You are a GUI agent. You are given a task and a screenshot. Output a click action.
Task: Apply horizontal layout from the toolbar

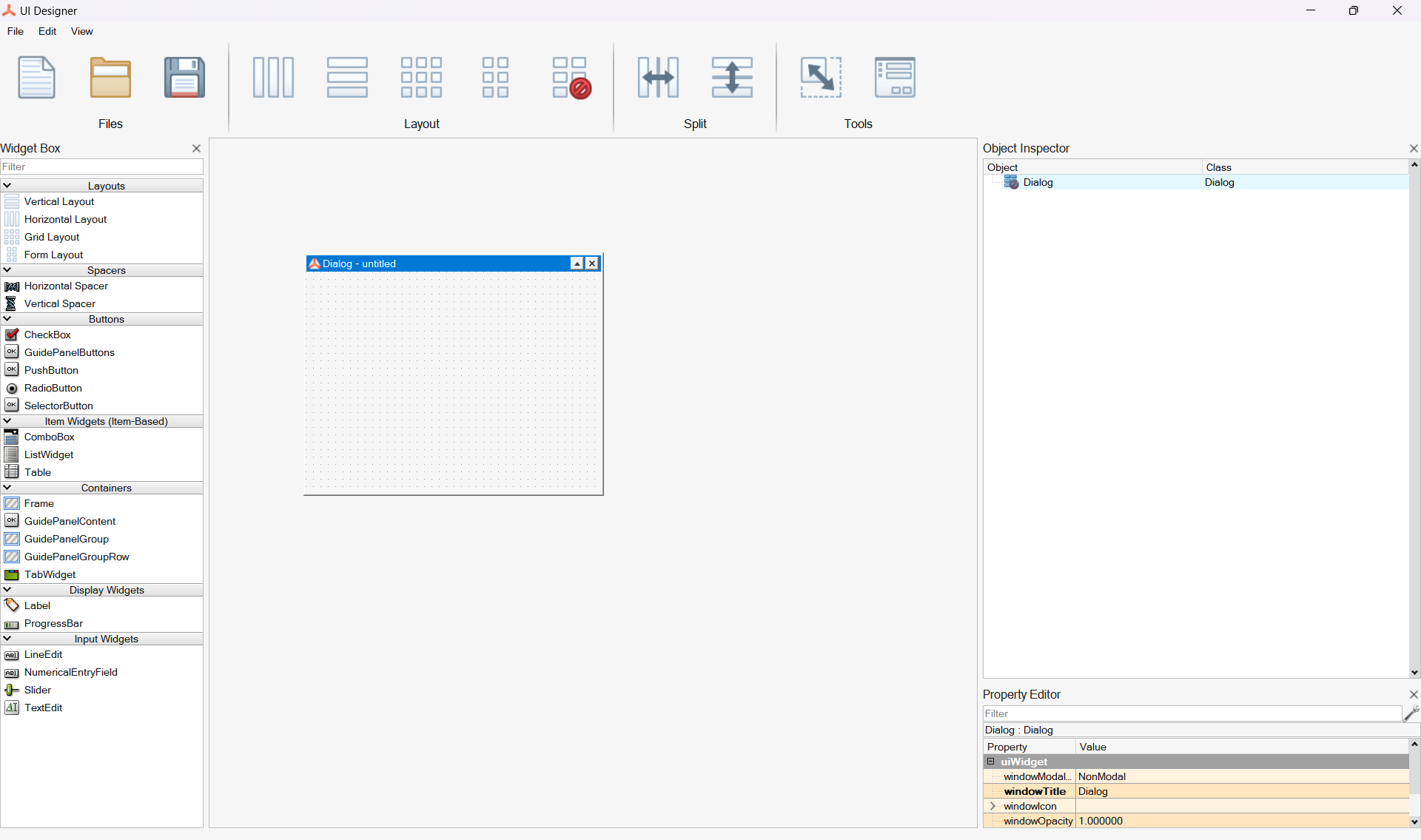click(x=273, y=77)
